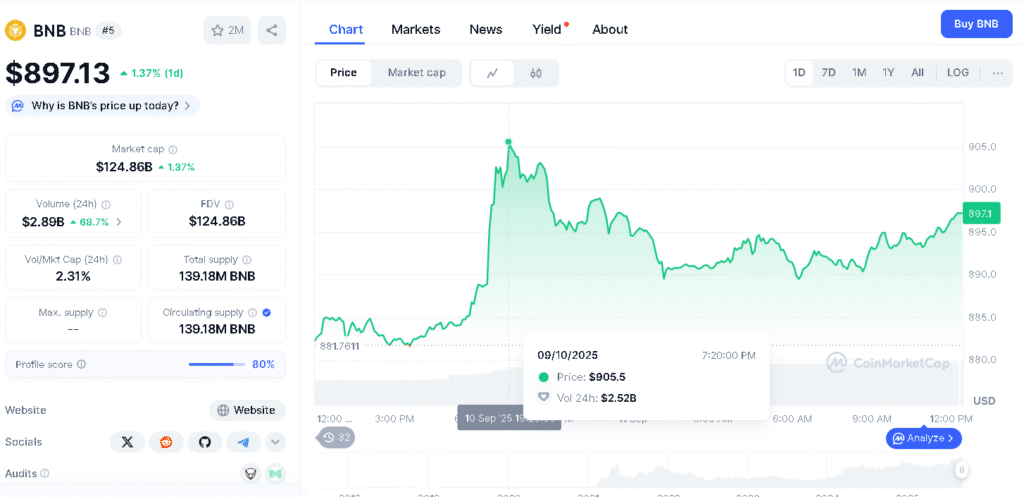Click the Website link button
1024x497 pixels.
[246, 410]
